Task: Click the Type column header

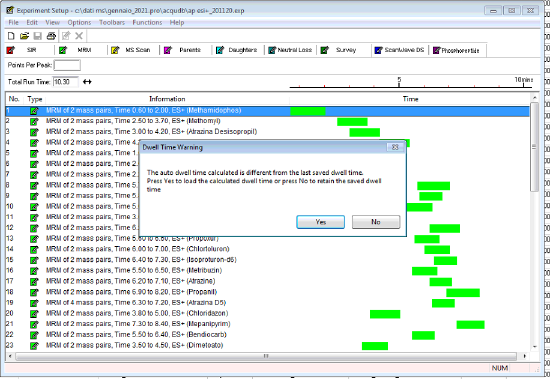Action: pos(35,99)
